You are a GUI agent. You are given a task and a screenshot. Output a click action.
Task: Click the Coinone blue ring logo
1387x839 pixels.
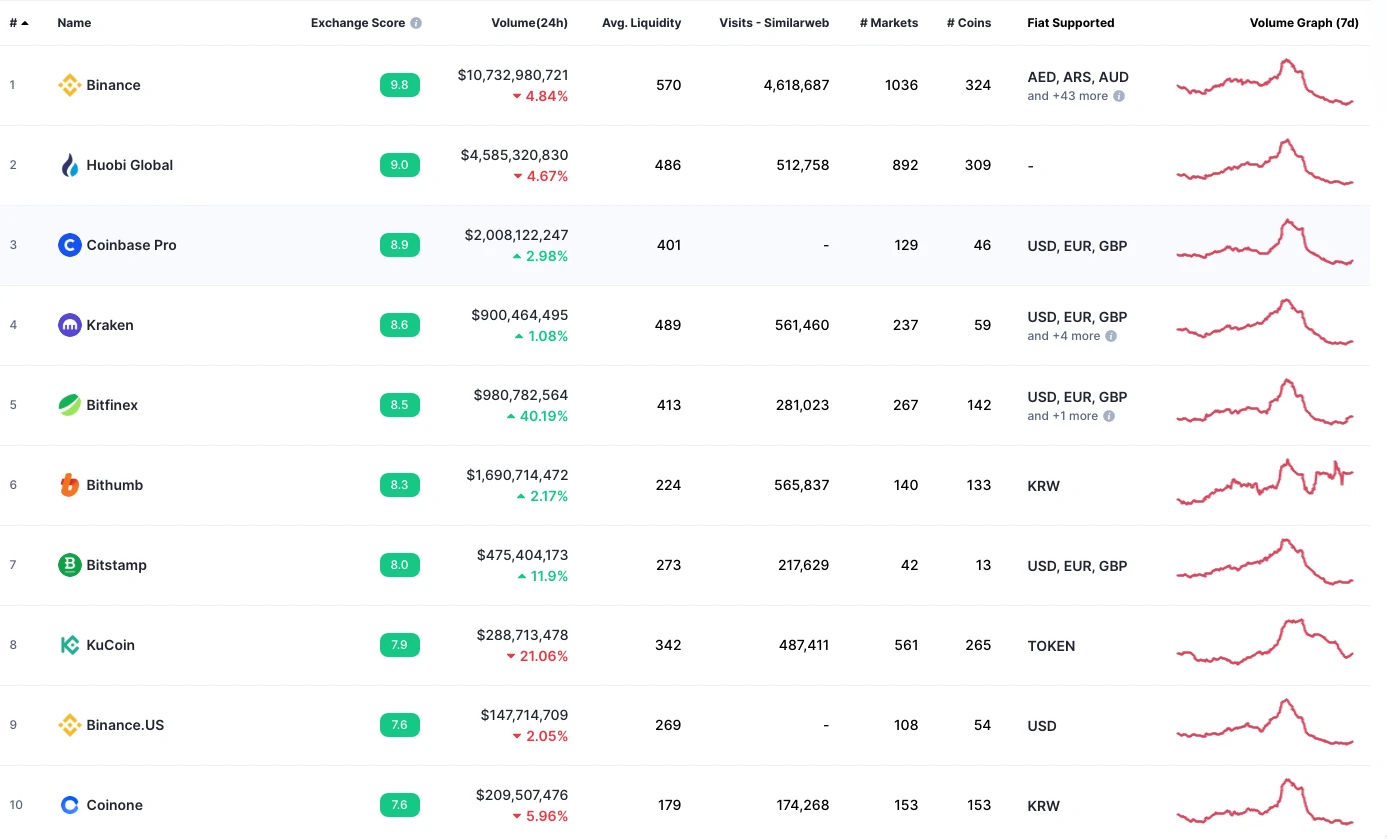69,805
